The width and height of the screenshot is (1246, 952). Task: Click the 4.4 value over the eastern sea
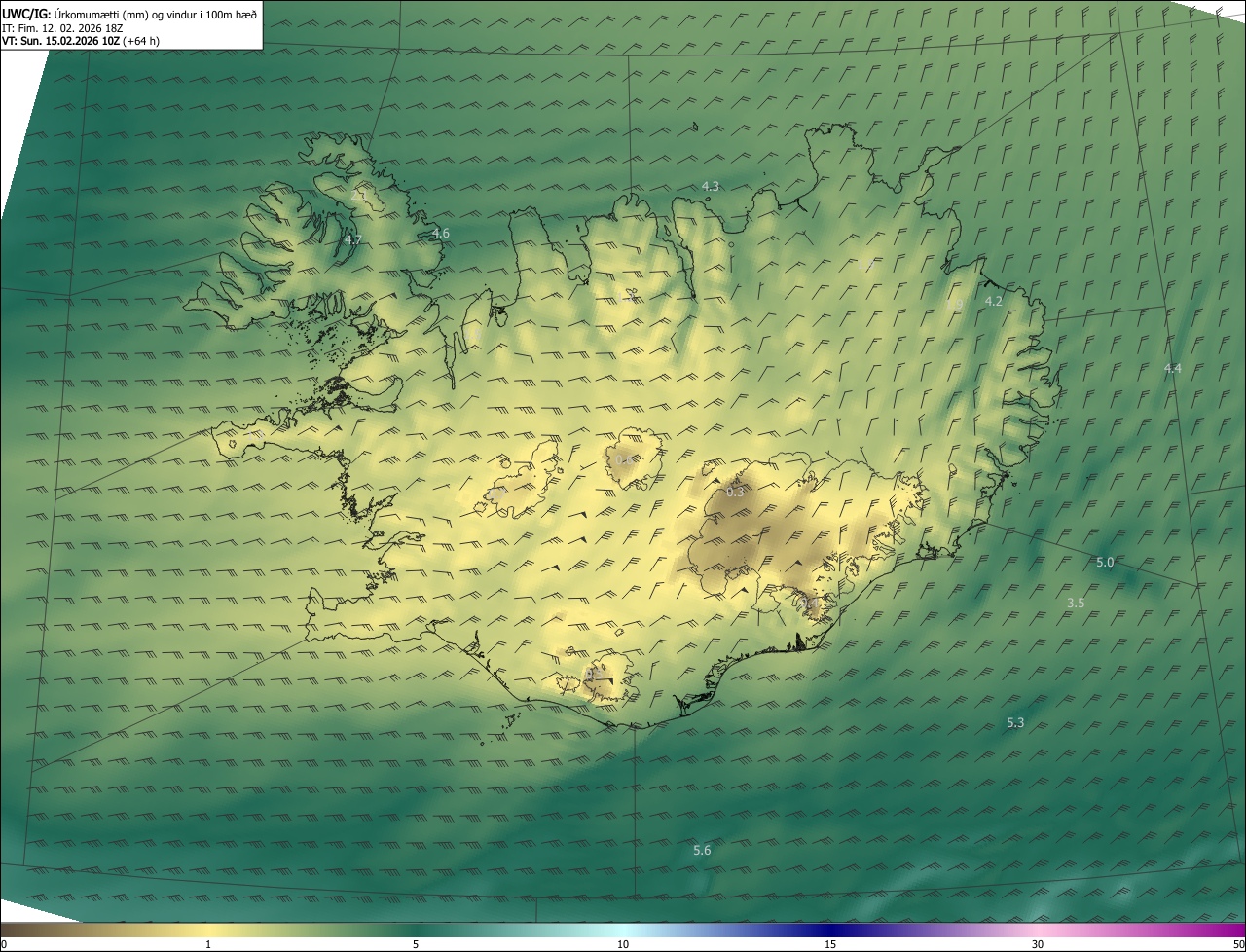pyautogui.click(x=1173, y=368)
